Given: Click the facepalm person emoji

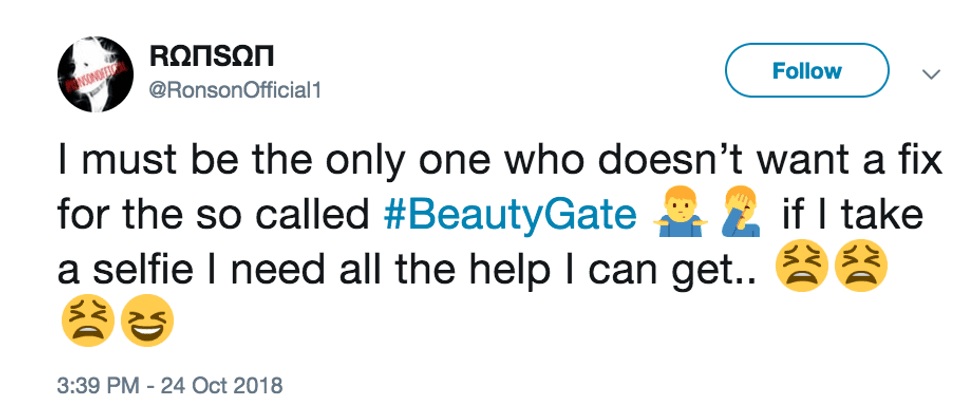Looking at the screenshot, I should pyautogui.click(x=734, y=214).
